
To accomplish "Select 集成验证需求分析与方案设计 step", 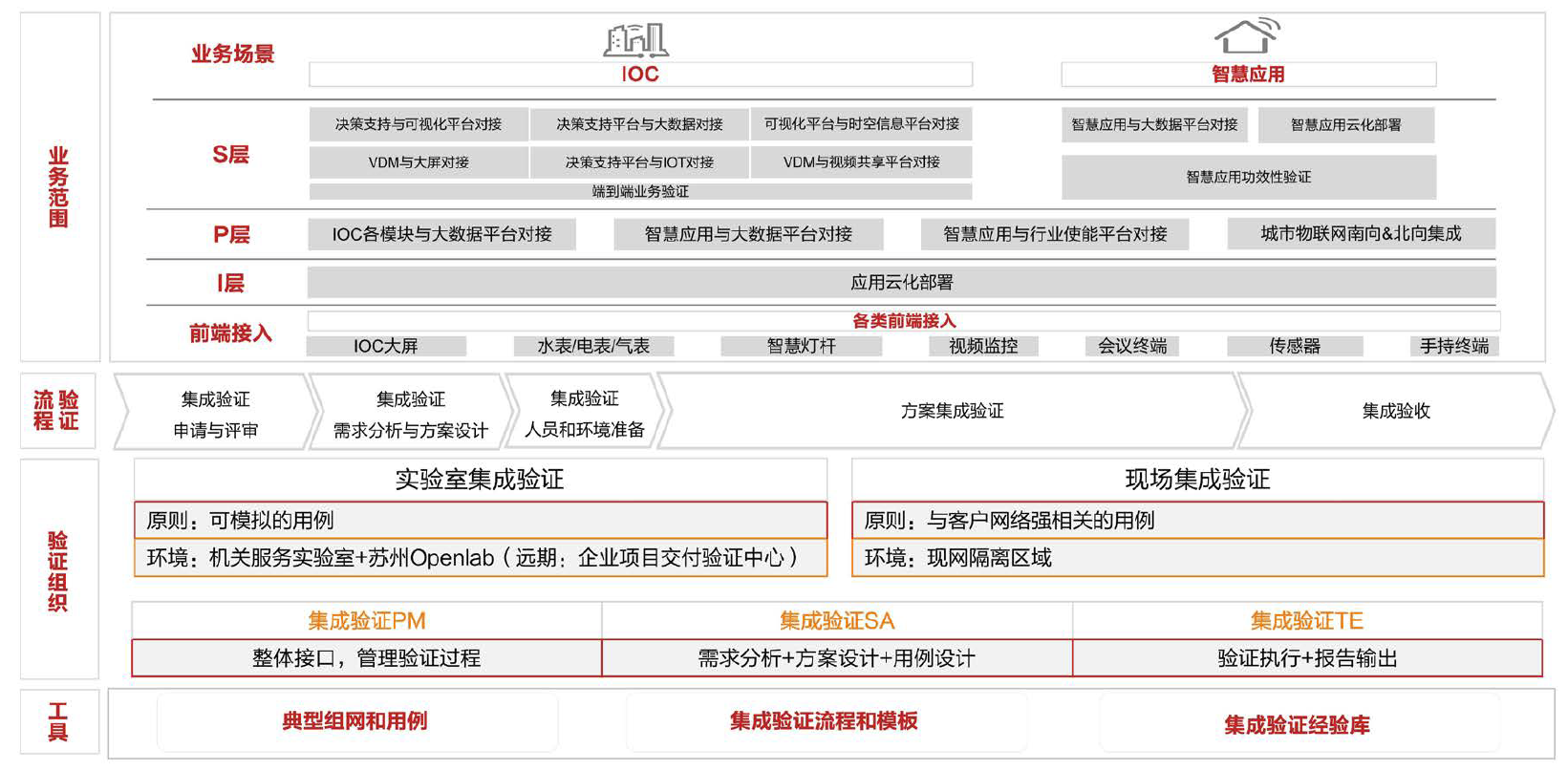I will (x=410, y=413).
